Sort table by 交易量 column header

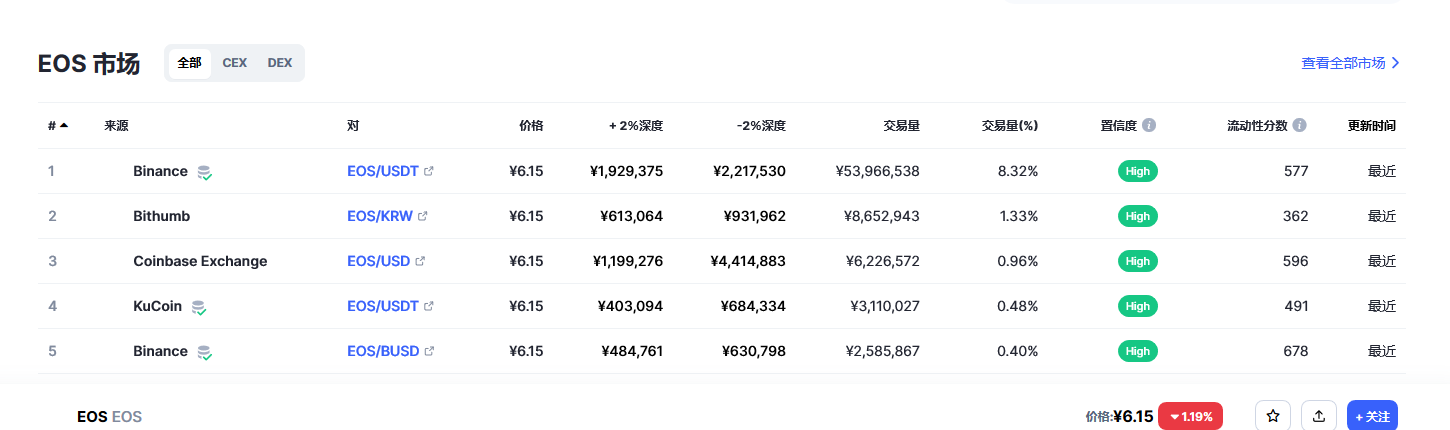pyautogui.click(x=901, y=126)
